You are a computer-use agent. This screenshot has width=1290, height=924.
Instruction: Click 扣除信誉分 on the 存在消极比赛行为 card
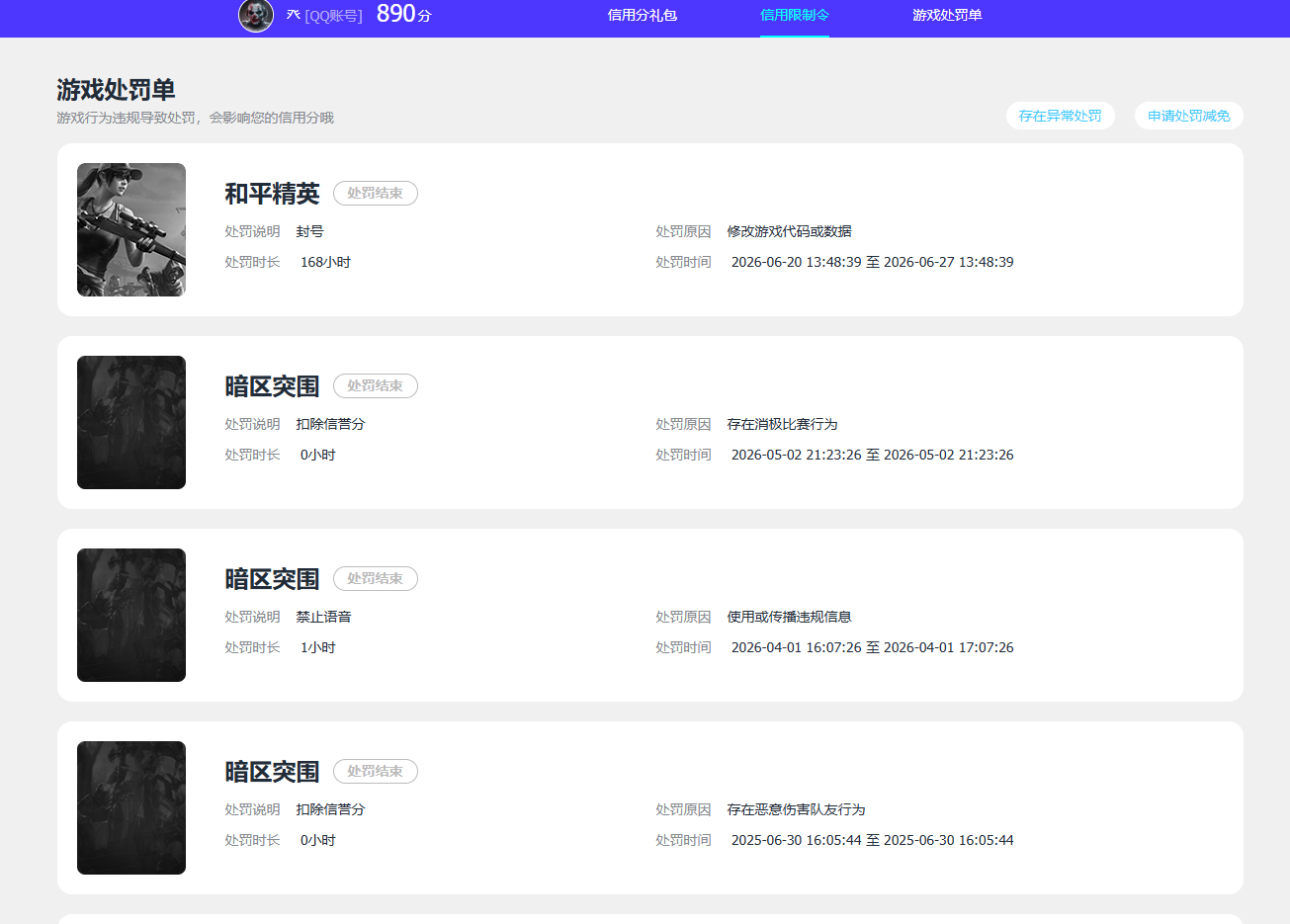click(330, 424)
